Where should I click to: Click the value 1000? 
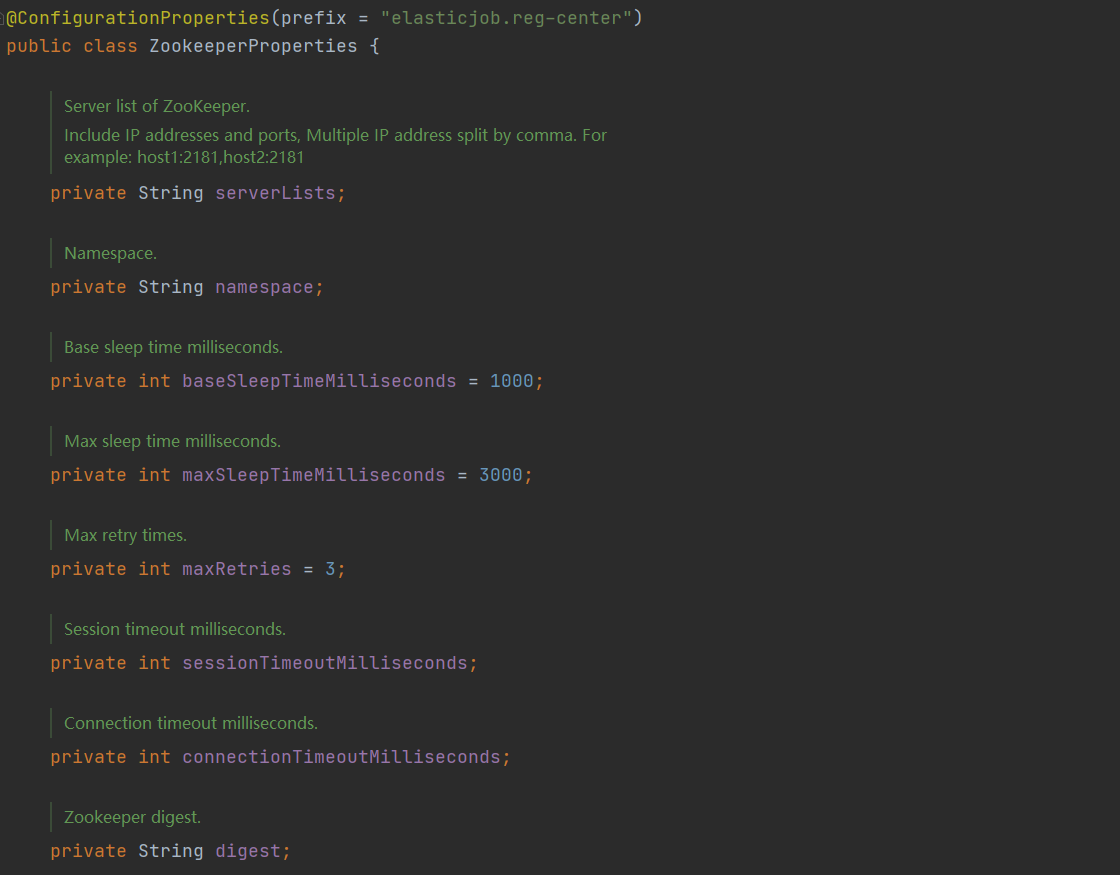511,381
